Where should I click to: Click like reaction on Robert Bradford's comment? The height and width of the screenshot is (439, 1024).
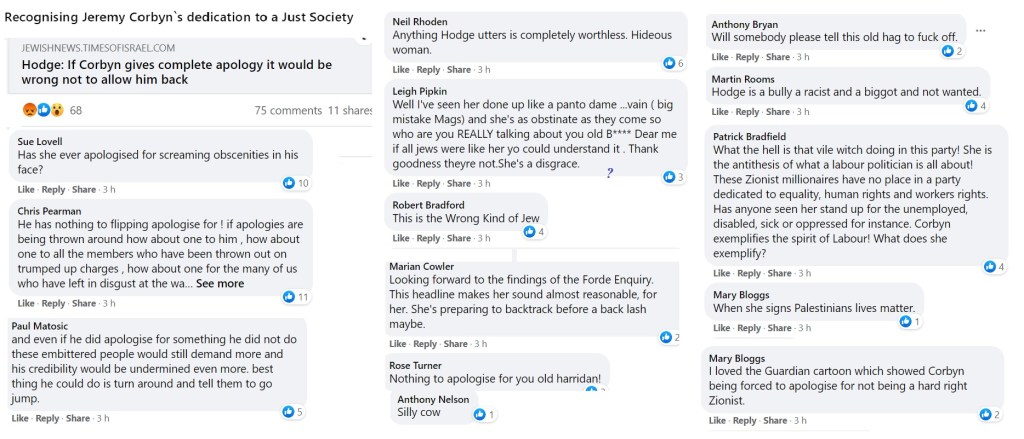(528, 232)
